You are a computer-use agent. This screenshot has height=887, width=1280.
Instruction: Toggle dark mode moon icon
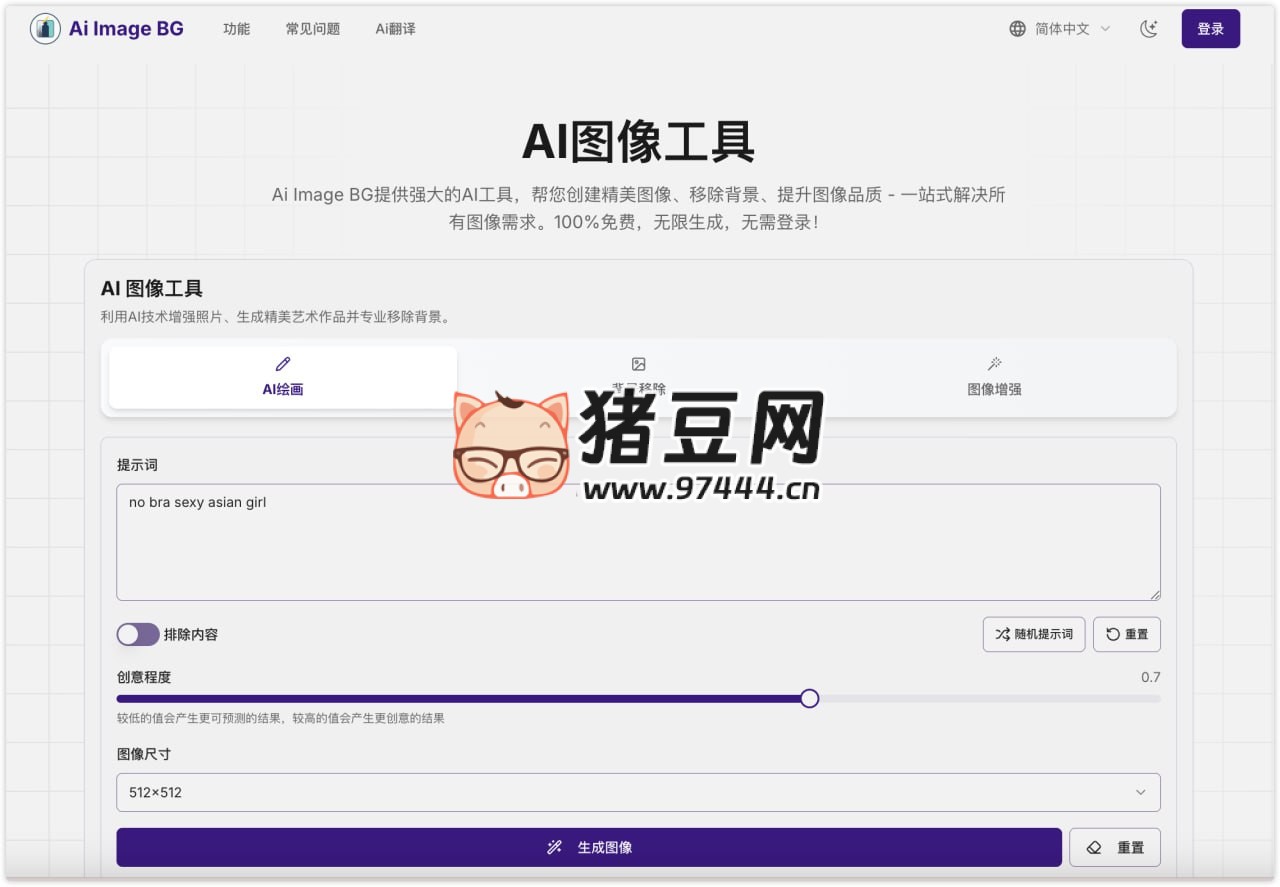[x=1149, y=29]
